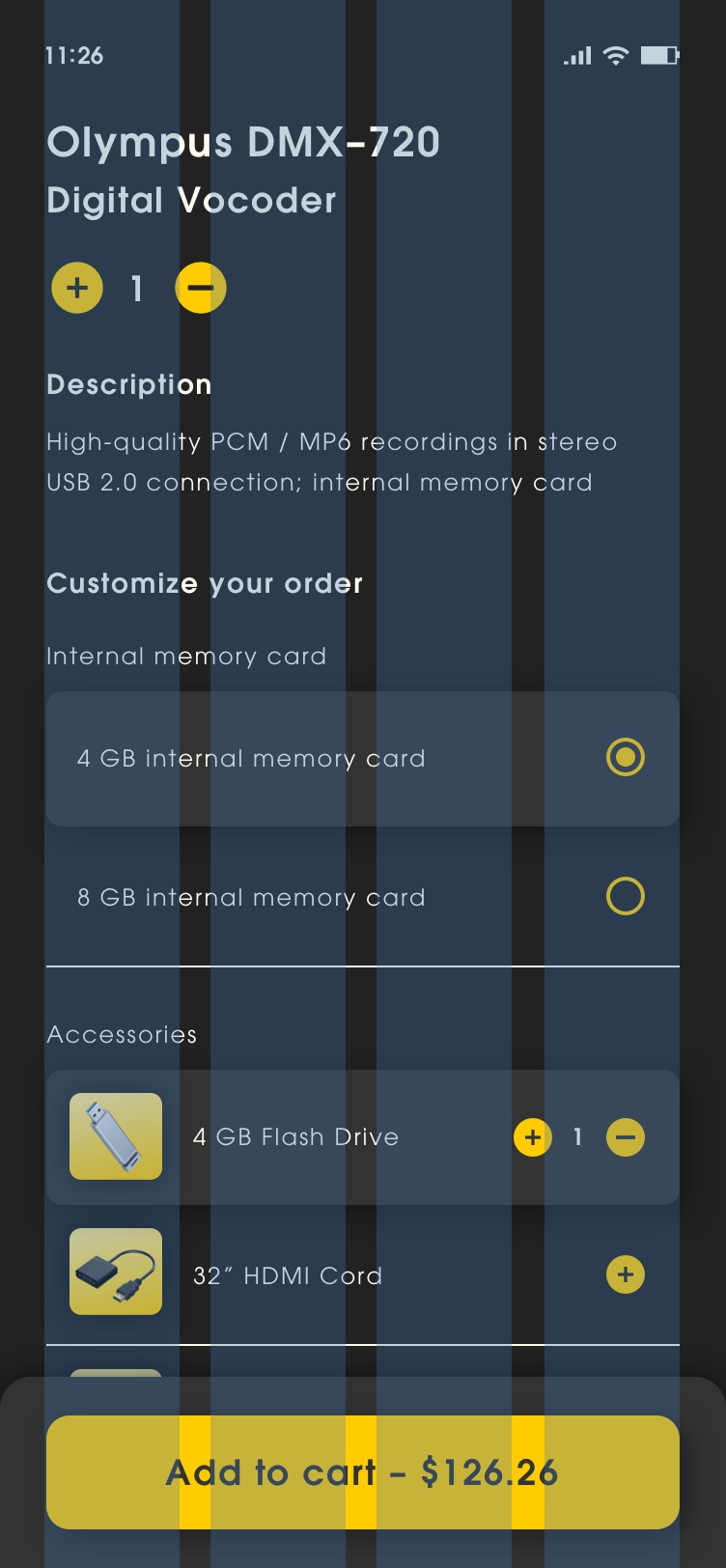Click minus icon beside product quantity

(x=201, y=288)
